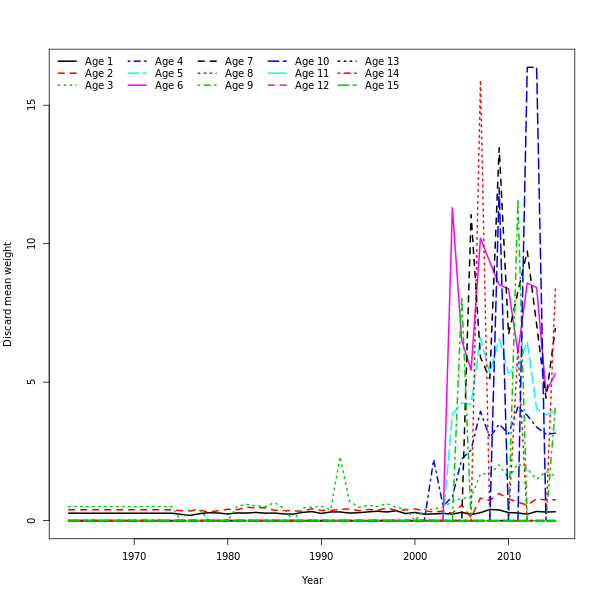The image size is (600, 600).
Task: Select the Age 8 legend entry
Action: click(239, 74)
